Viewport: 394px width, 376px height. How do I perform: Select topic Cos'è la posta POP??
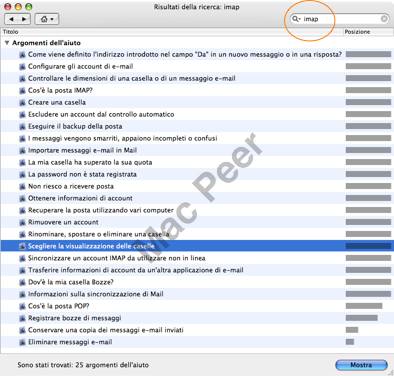pos(59,306)
